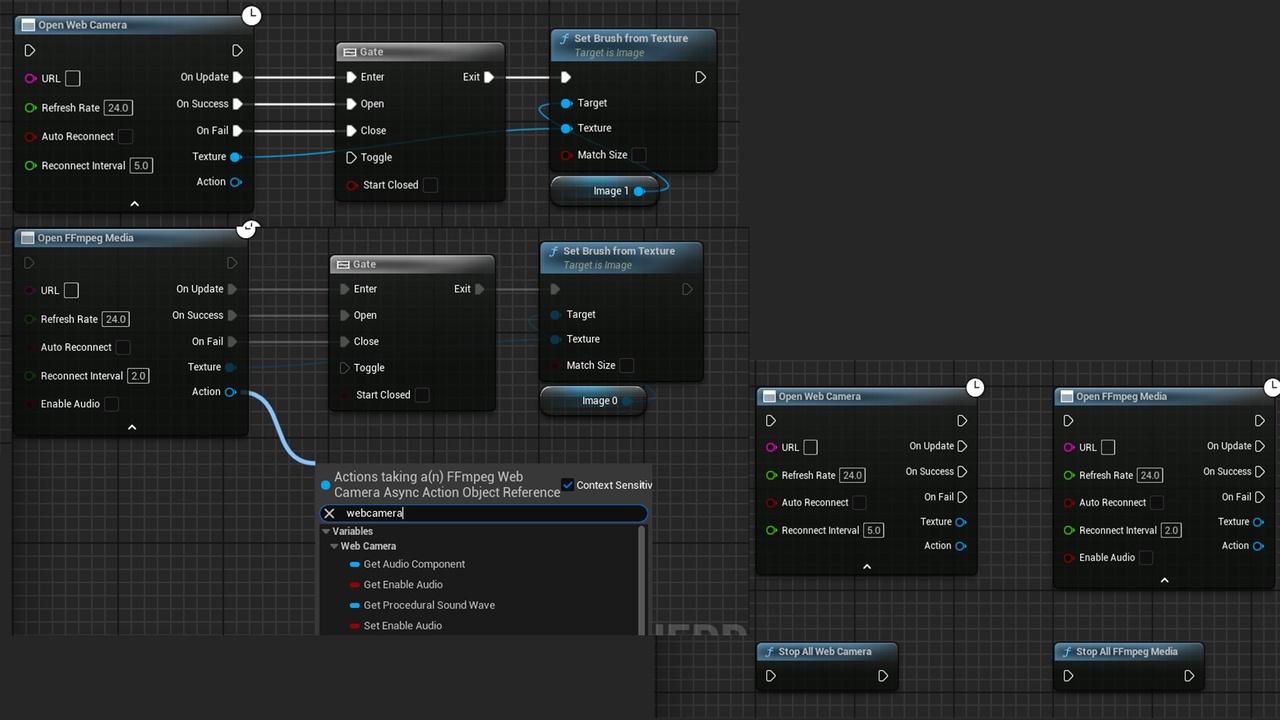
Task: Enable Auto Reconnect on wired Open Web Camera node
Action: pyautogui.click(x=125, y=136)
